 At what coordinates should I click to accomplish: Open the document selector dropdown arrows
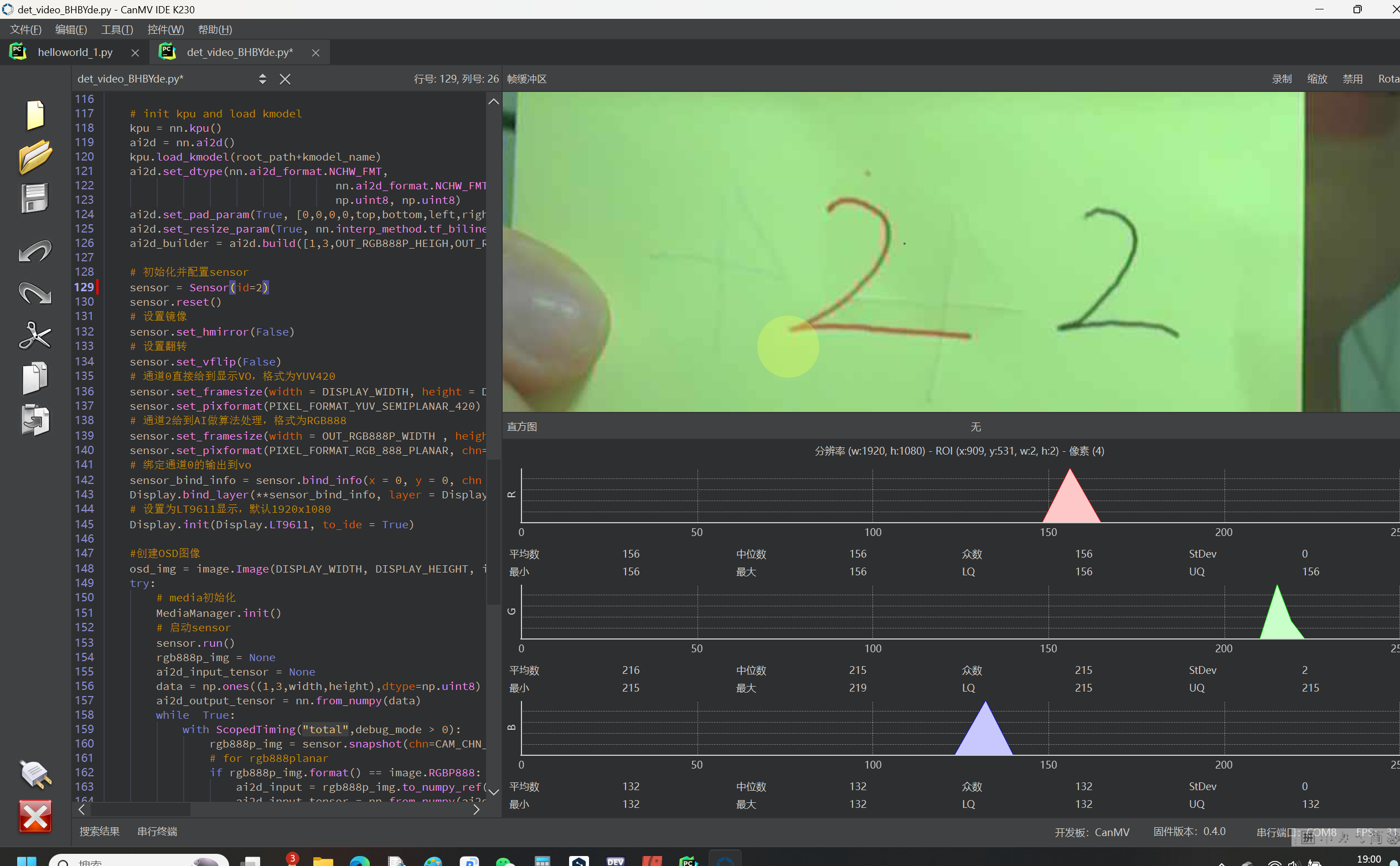pyautogui.click(x=262, y=79)
